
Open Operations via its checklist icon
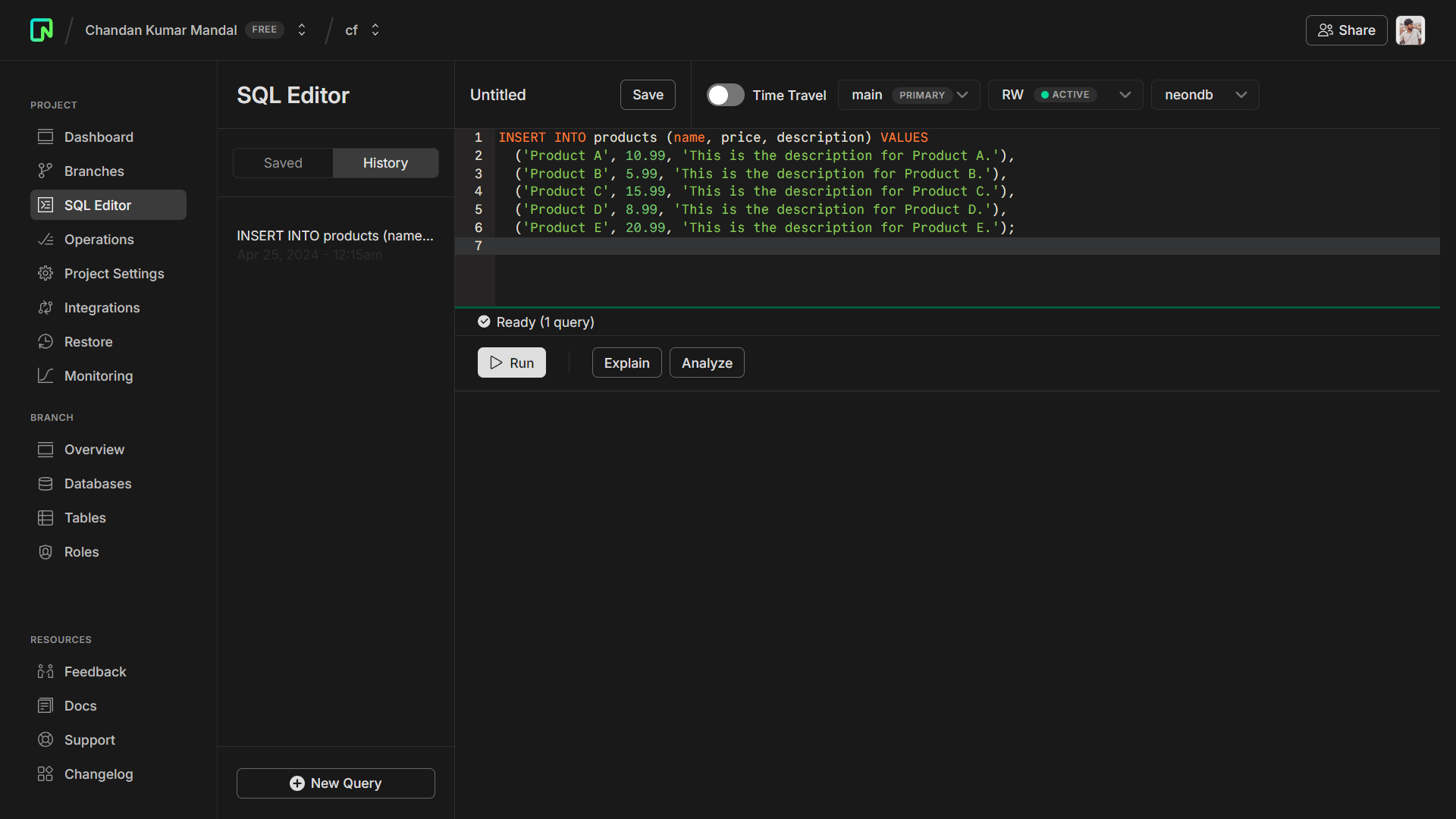(x=45, y=239)
